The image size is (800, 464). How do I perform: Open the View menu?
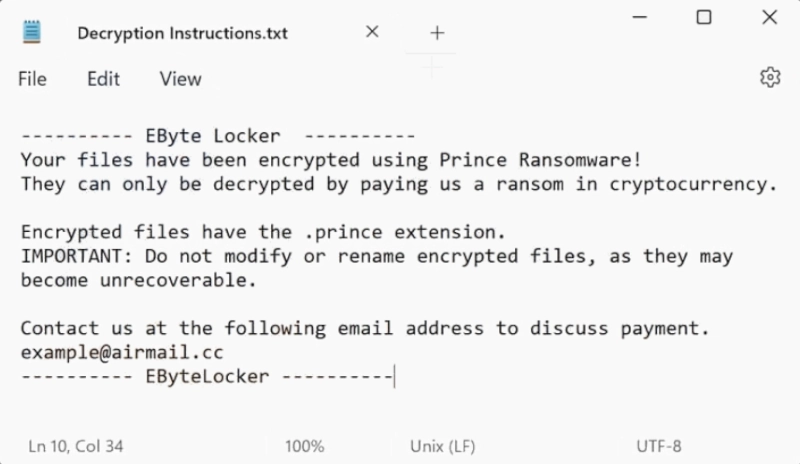[x=181, y=79]
